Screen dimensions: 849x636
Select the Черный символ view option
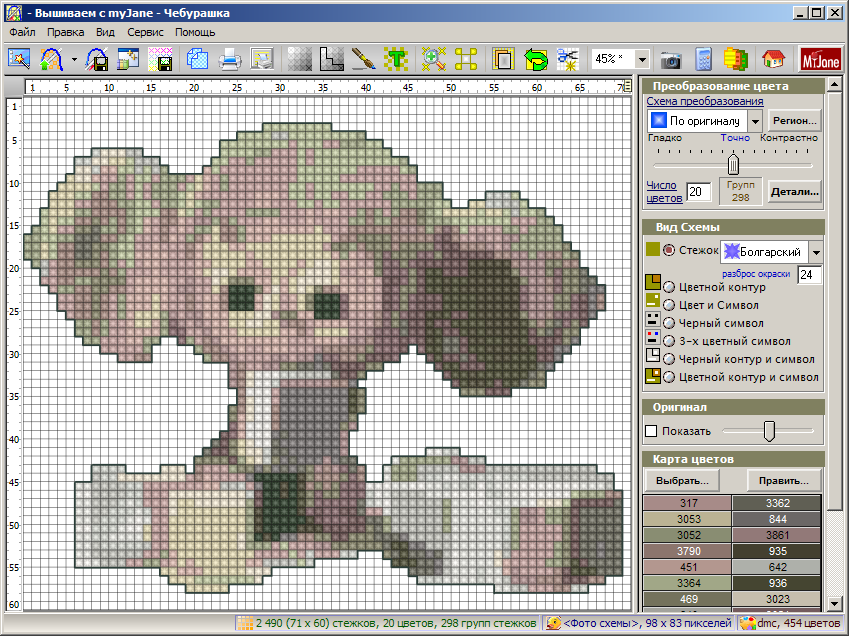(x=669, y=323)
